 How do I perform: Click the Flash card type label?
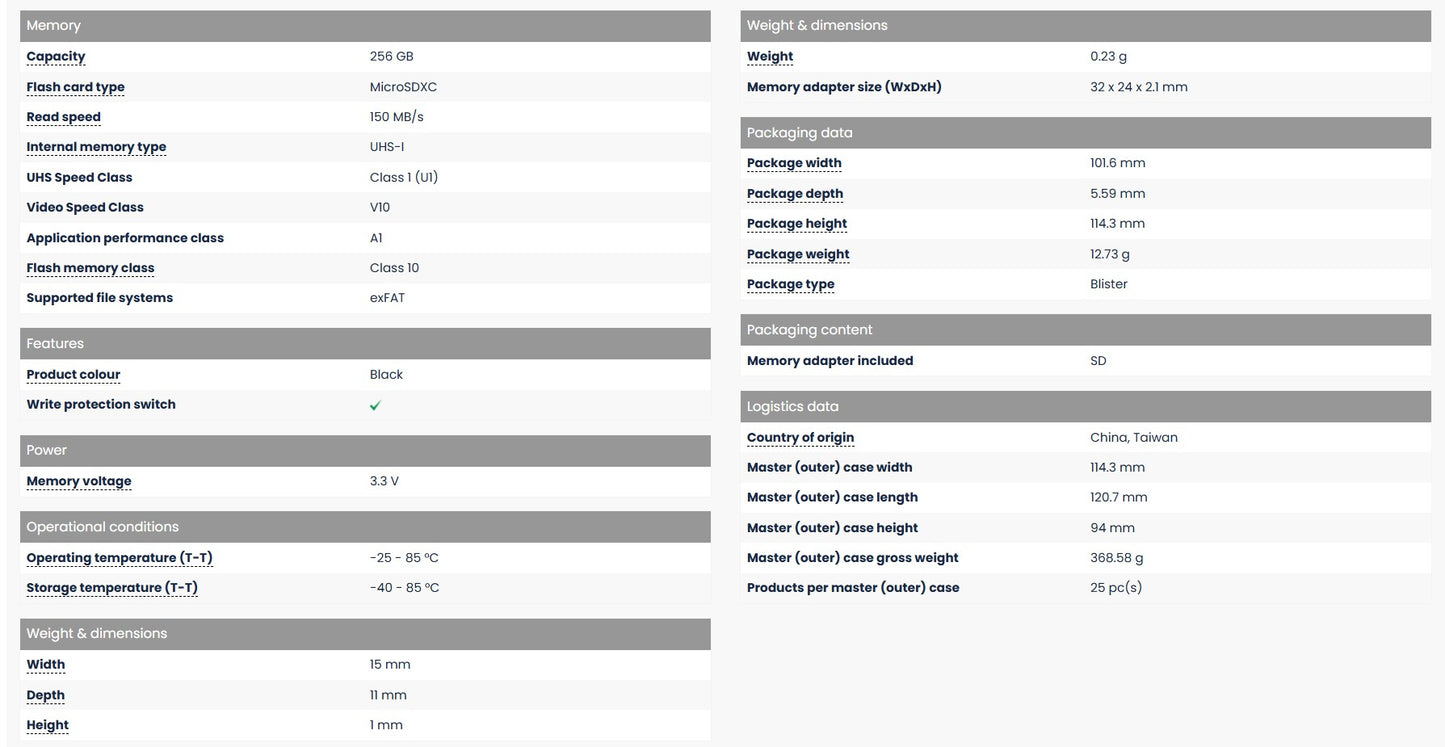(x=76, y=87)
